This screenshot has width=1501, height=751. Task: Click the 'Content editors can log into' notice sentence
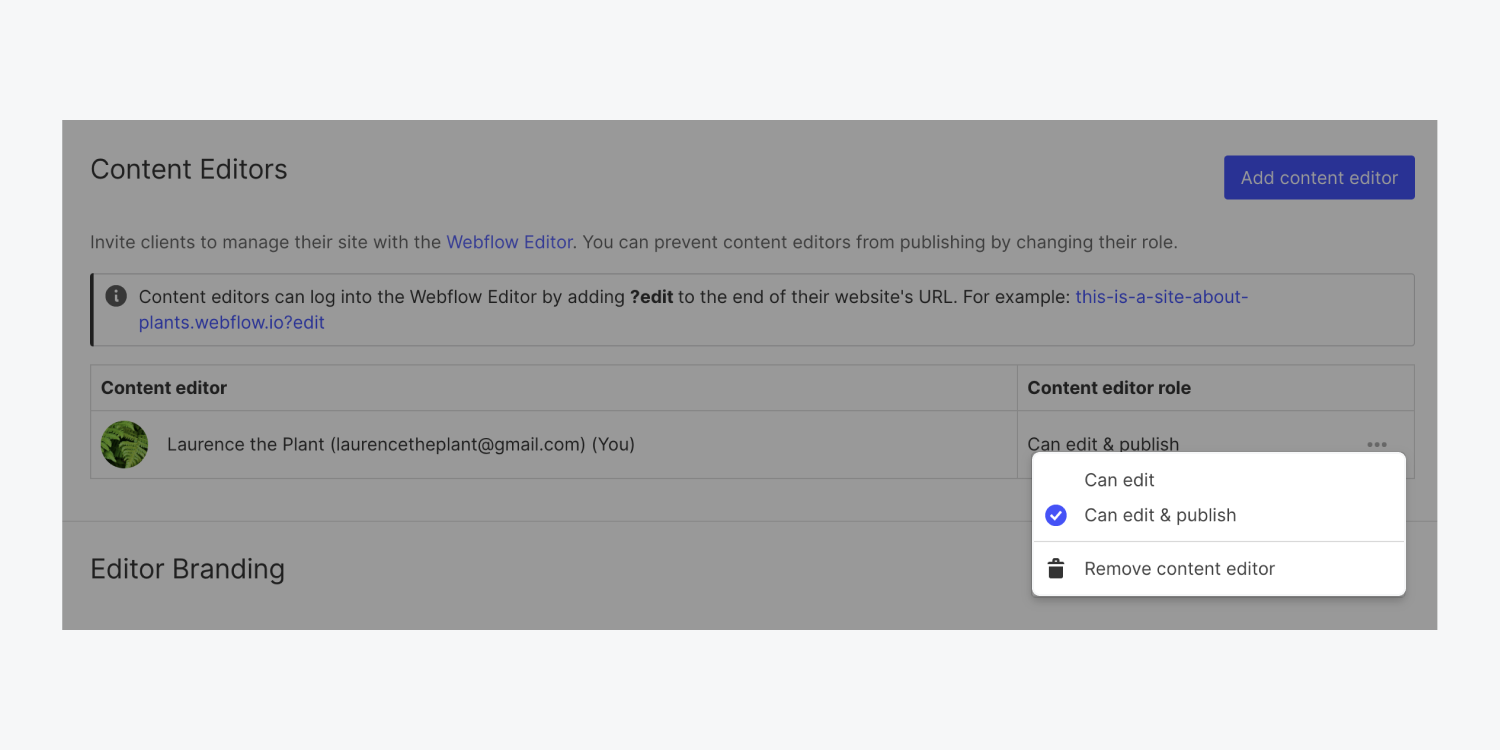tap(380, 297)
